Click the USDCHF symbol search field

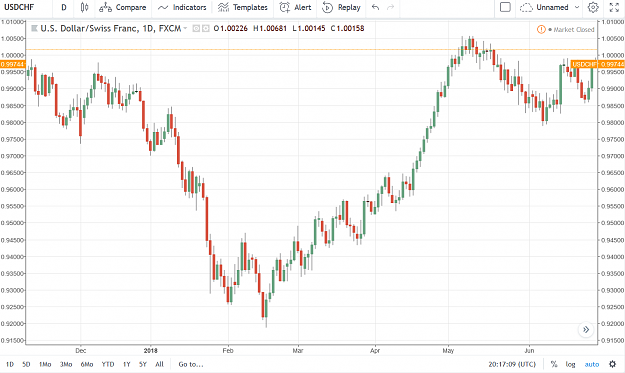pos(20,7)
